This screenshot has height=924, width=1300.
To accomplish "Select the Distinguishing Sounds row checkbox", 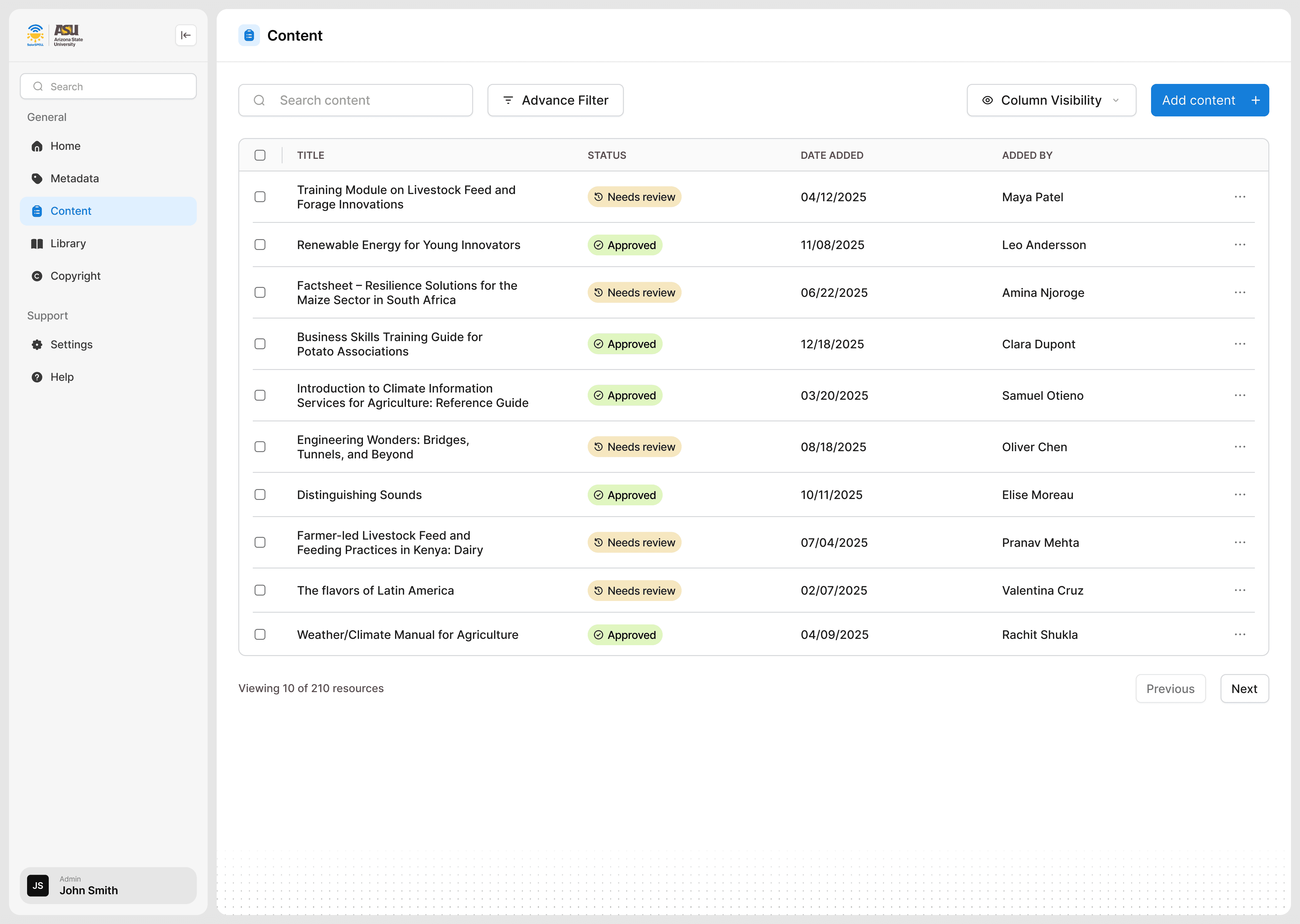I will (x=260, y=494).
